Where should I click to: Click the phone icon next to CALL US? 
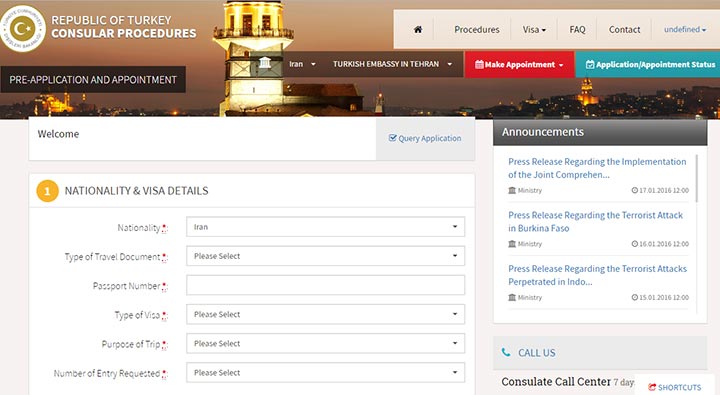(506, 352)
